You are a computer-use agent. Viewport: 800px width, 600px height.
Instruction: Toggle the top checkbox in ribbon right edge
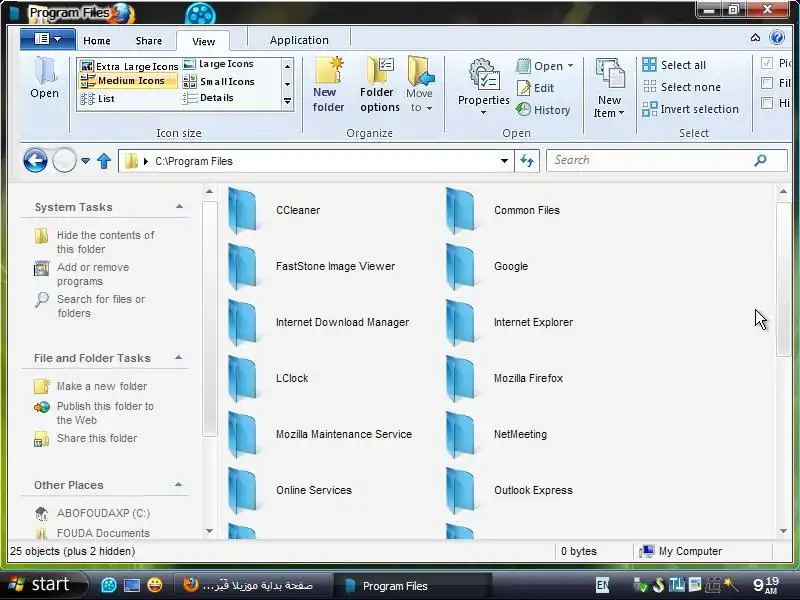[x=766, y=63]
